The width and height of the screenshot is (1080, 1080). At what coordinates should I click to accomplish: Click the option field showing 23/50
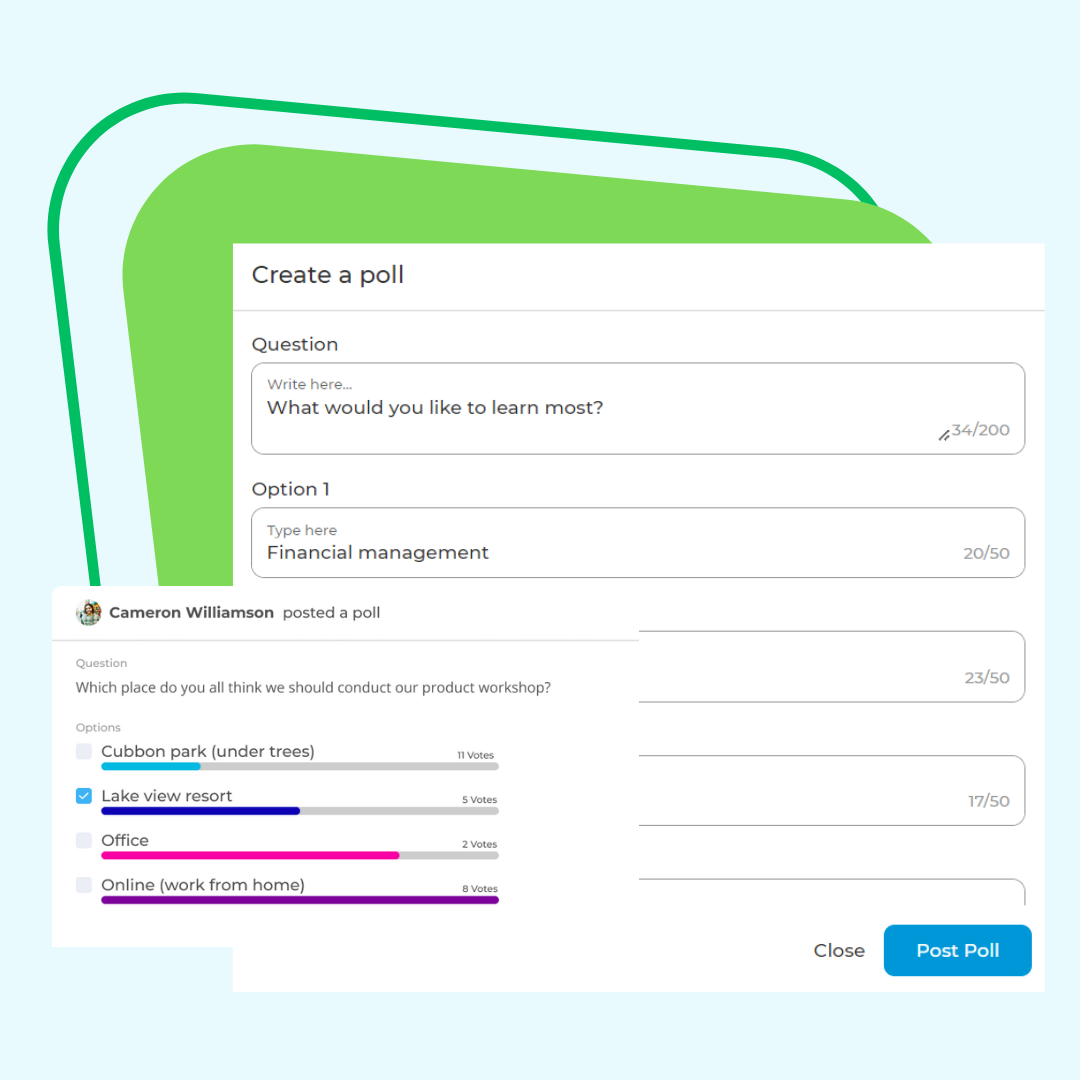(831, 667)
